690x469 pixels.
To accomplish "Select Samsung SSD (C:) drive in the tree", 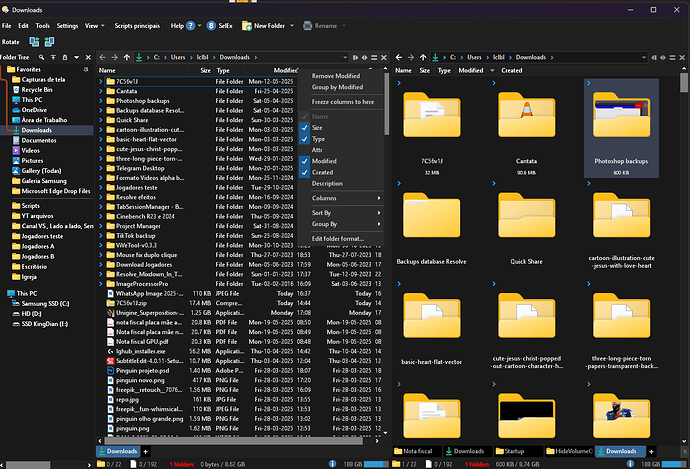I will point(45,304).
